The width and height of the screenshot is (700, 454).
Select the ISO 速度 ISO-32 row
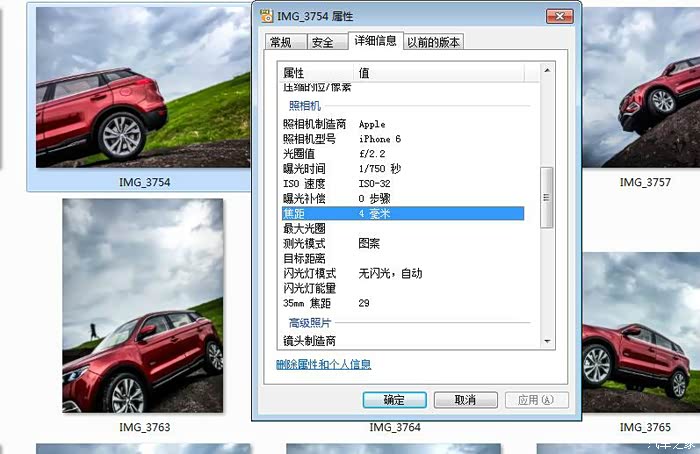pyautogui.click(x=403, y=183)
